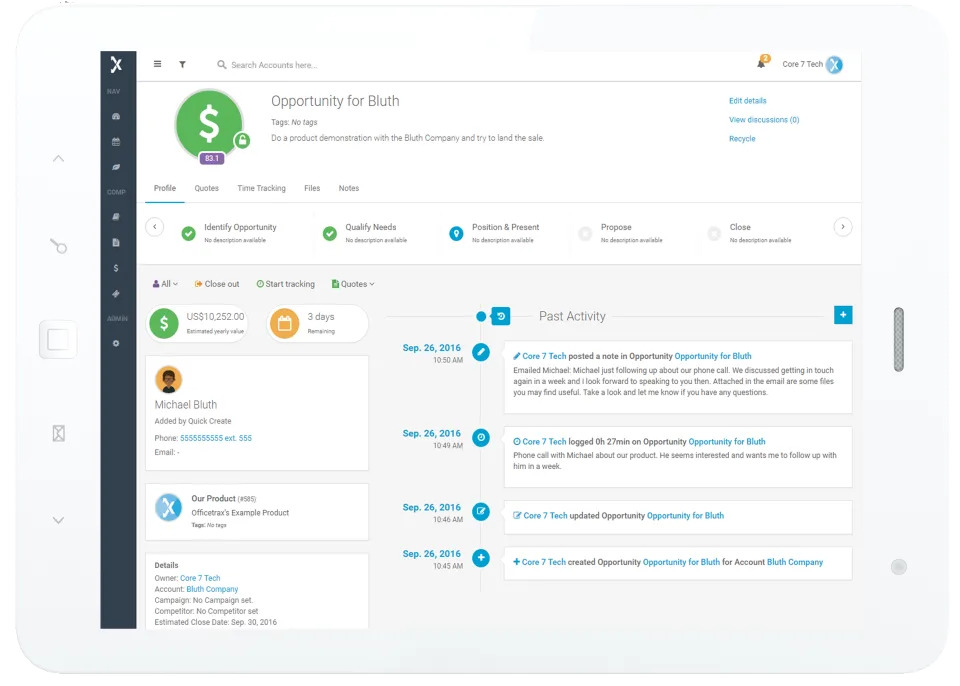The height and width of the screenshot is (686, 960).
Task: Click the Search Accounts input field
Action: [x=274, y=65]
